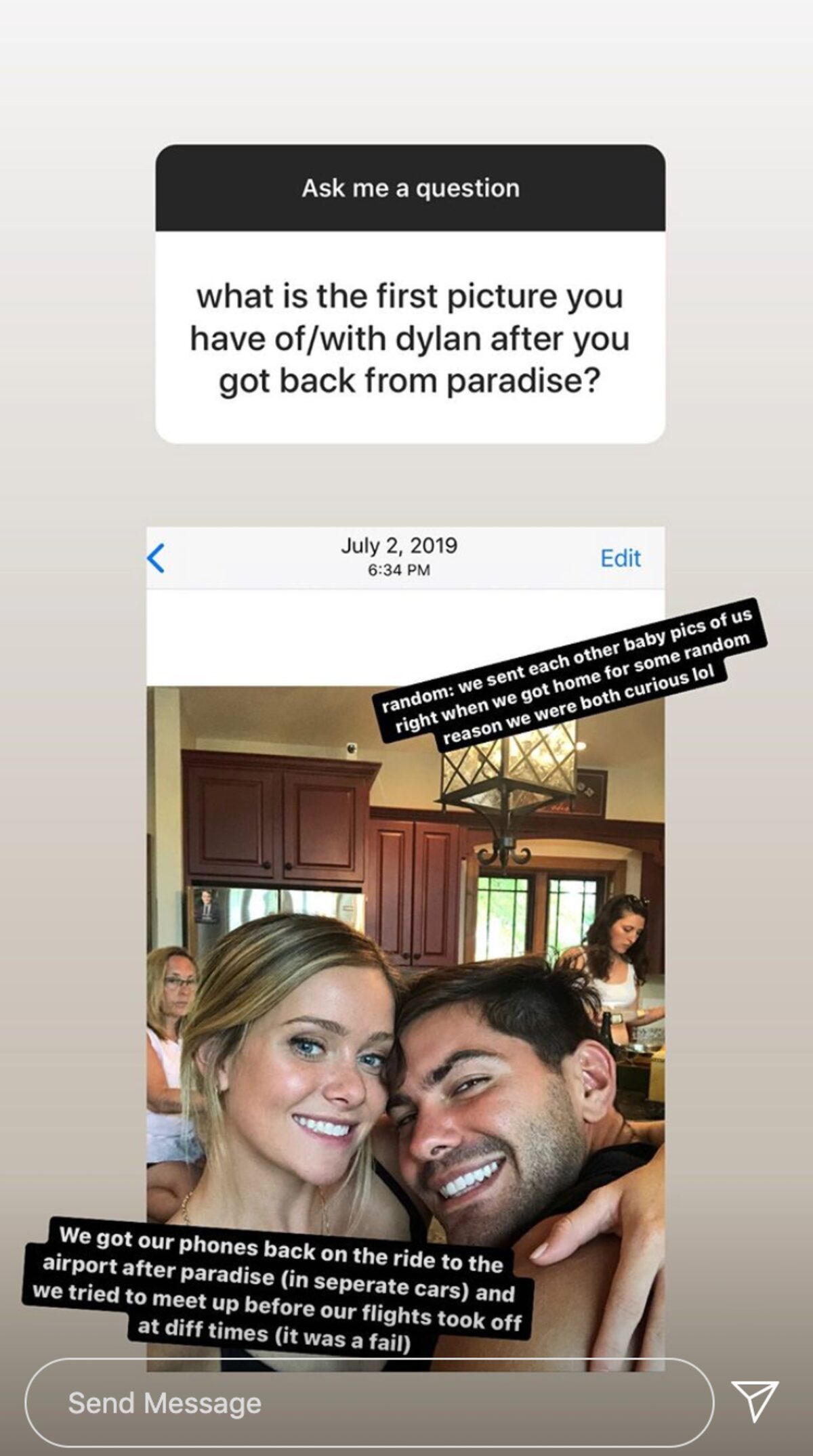Tap the 'Ask me a question' header
813x1456 pixels.
pos(411,188)
